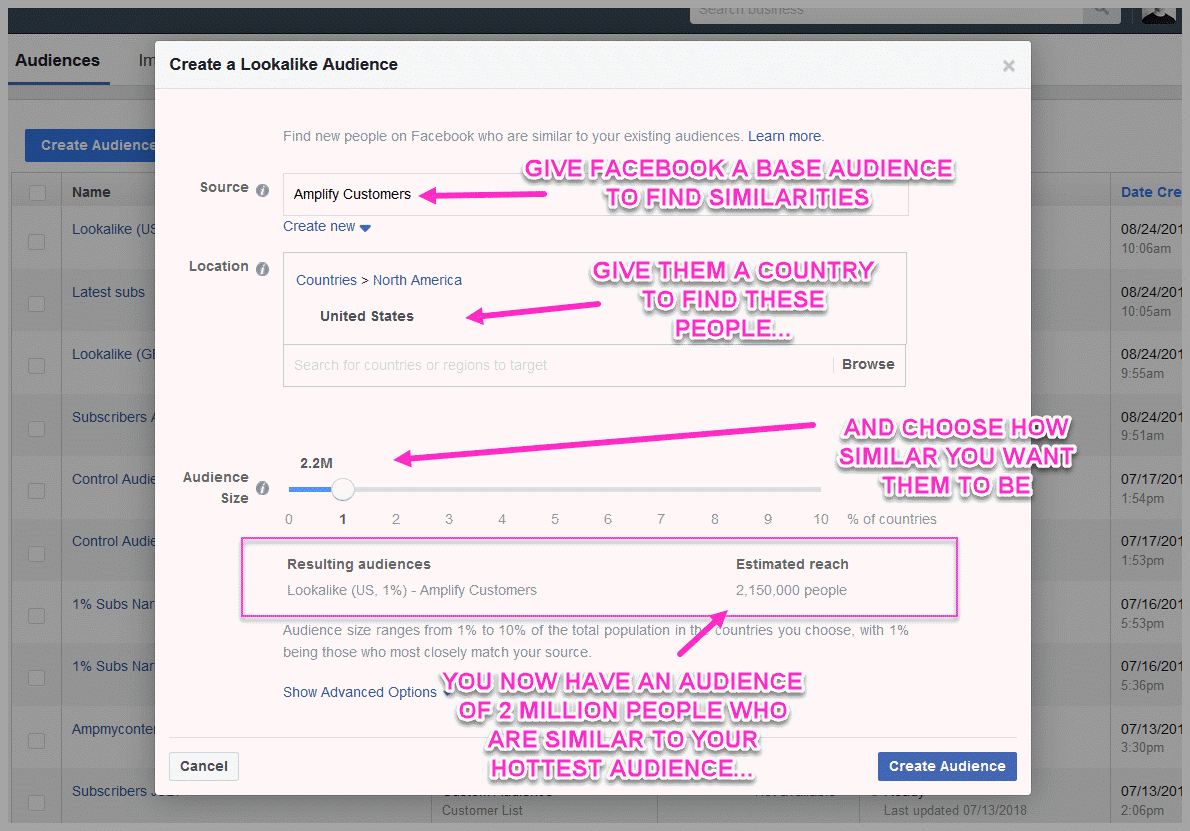Open the Latest subs audience
Viewport: 1190px width, 831px height.
click(x=109, y=292)
